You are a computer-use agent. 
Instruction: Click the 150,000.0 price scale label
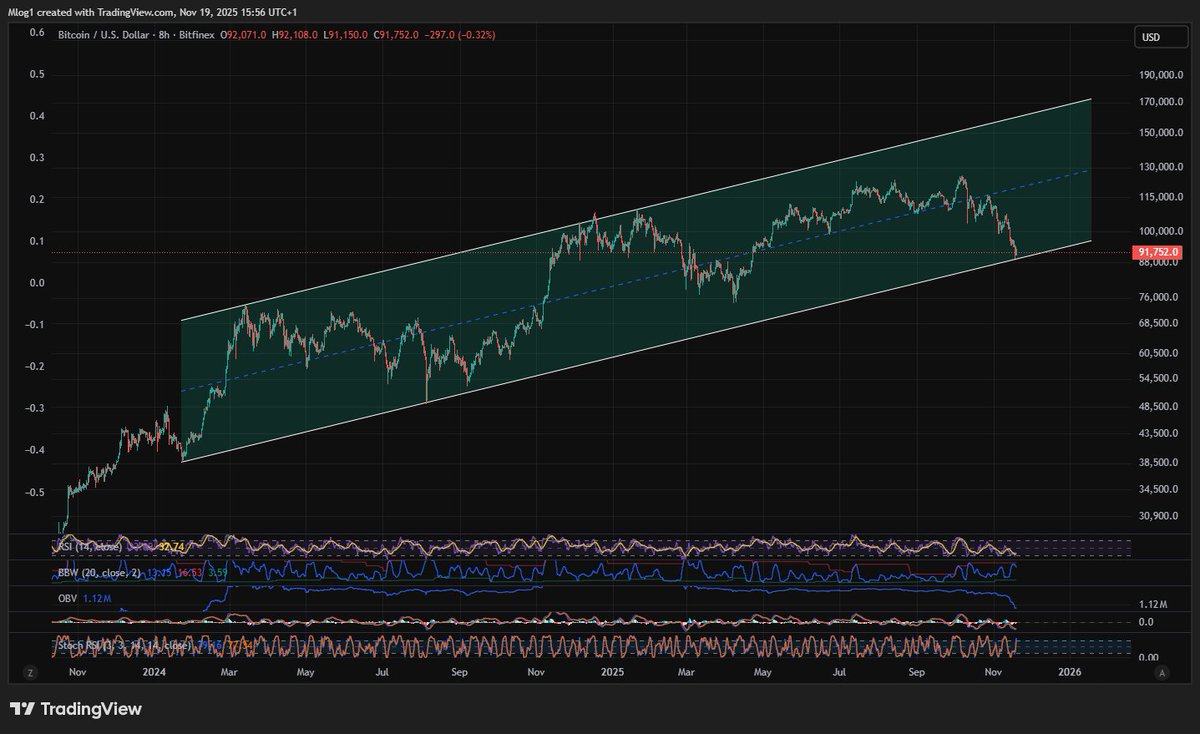[x=1160, y=132]
